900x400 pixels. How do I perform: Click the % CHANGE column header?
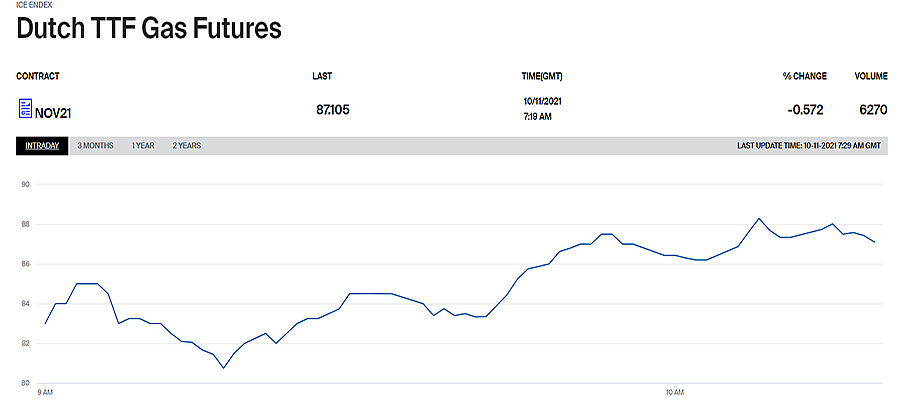point(805,76)
